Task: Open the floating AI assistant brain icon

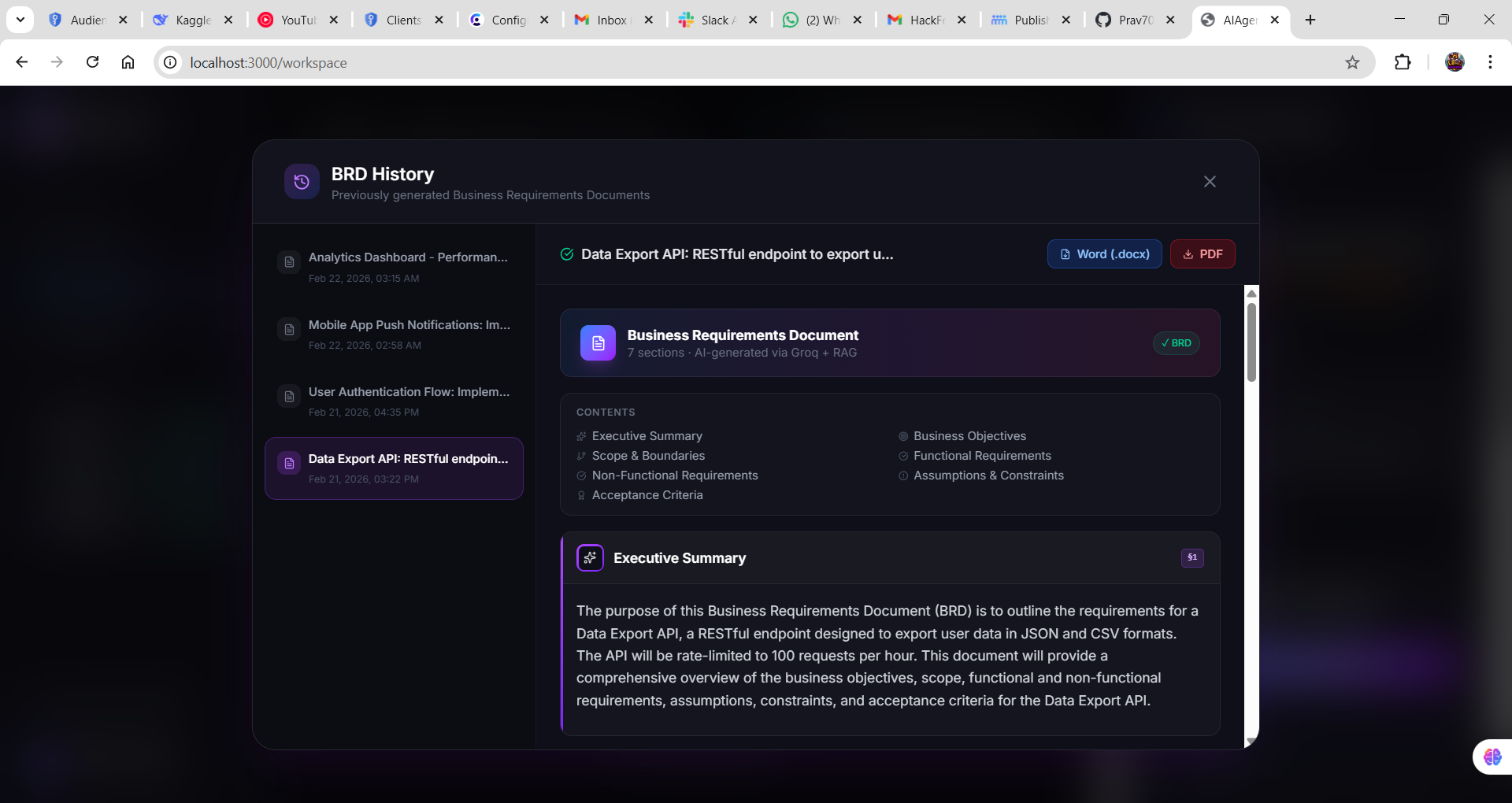Action: 1491,757
